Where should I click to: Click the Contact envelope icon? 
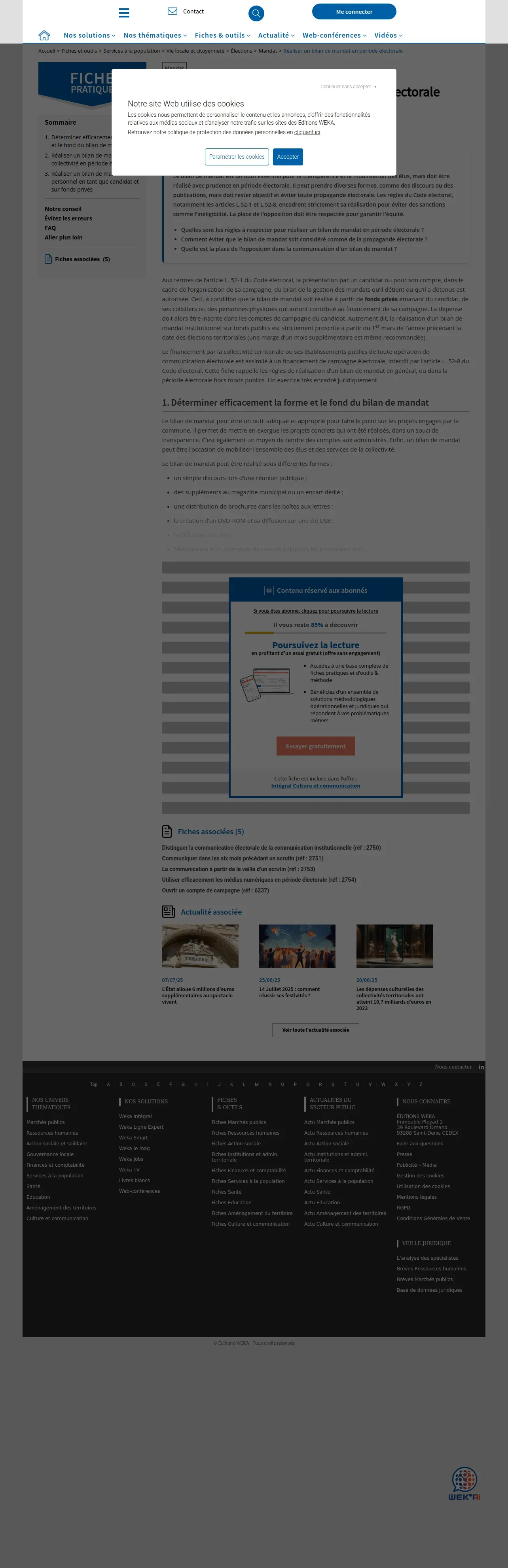point(172,11)
